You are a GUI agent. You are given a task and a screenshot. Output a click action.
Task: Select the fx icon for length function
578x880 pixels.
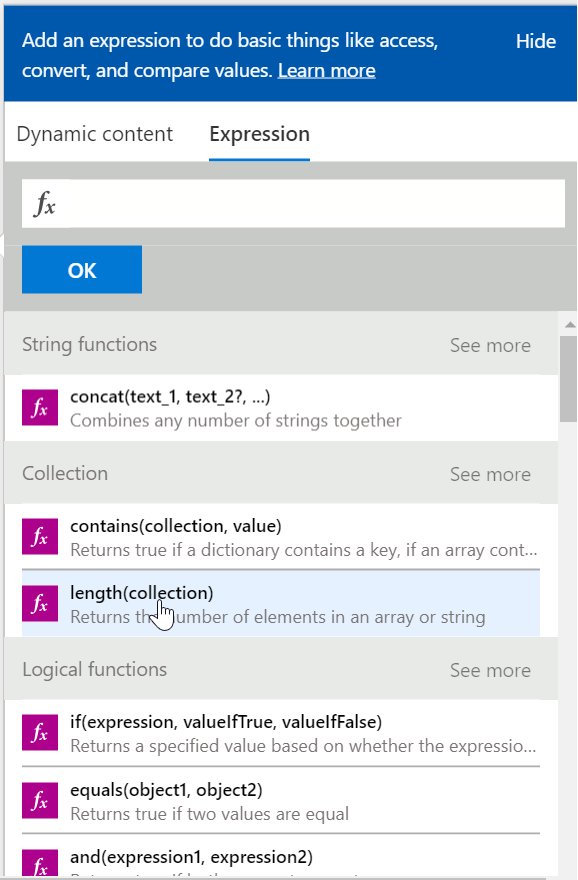(x=40, y=604)
